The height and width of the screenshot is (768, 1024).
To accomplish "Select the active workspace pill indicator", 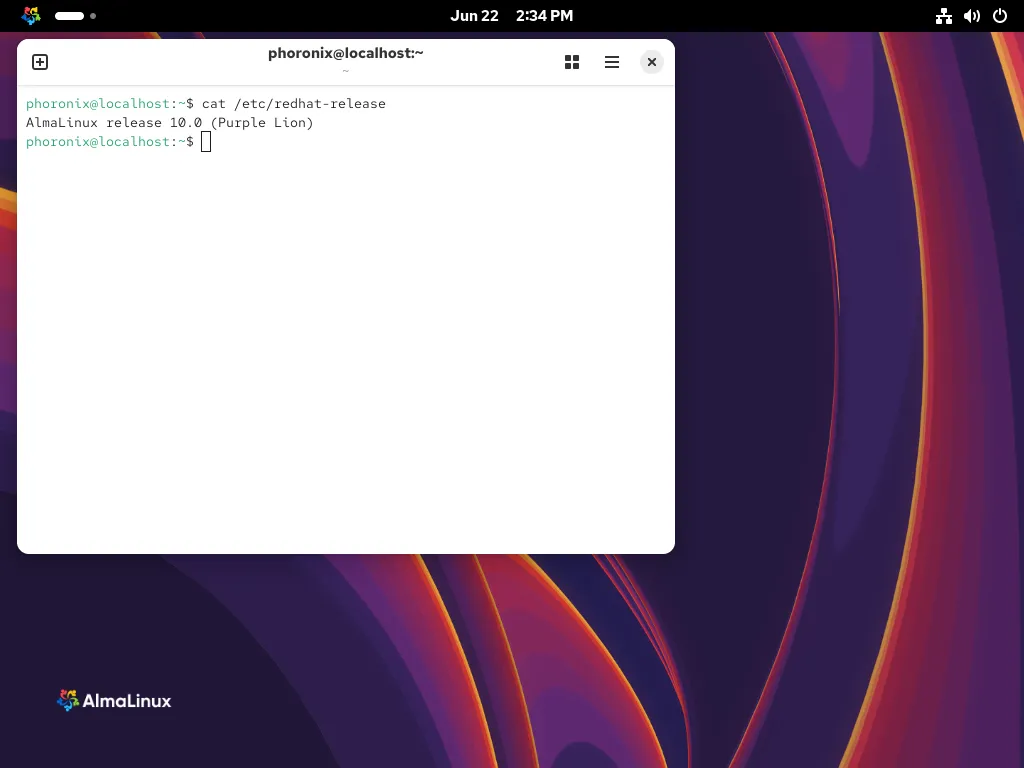I will [x=70, y=16].
